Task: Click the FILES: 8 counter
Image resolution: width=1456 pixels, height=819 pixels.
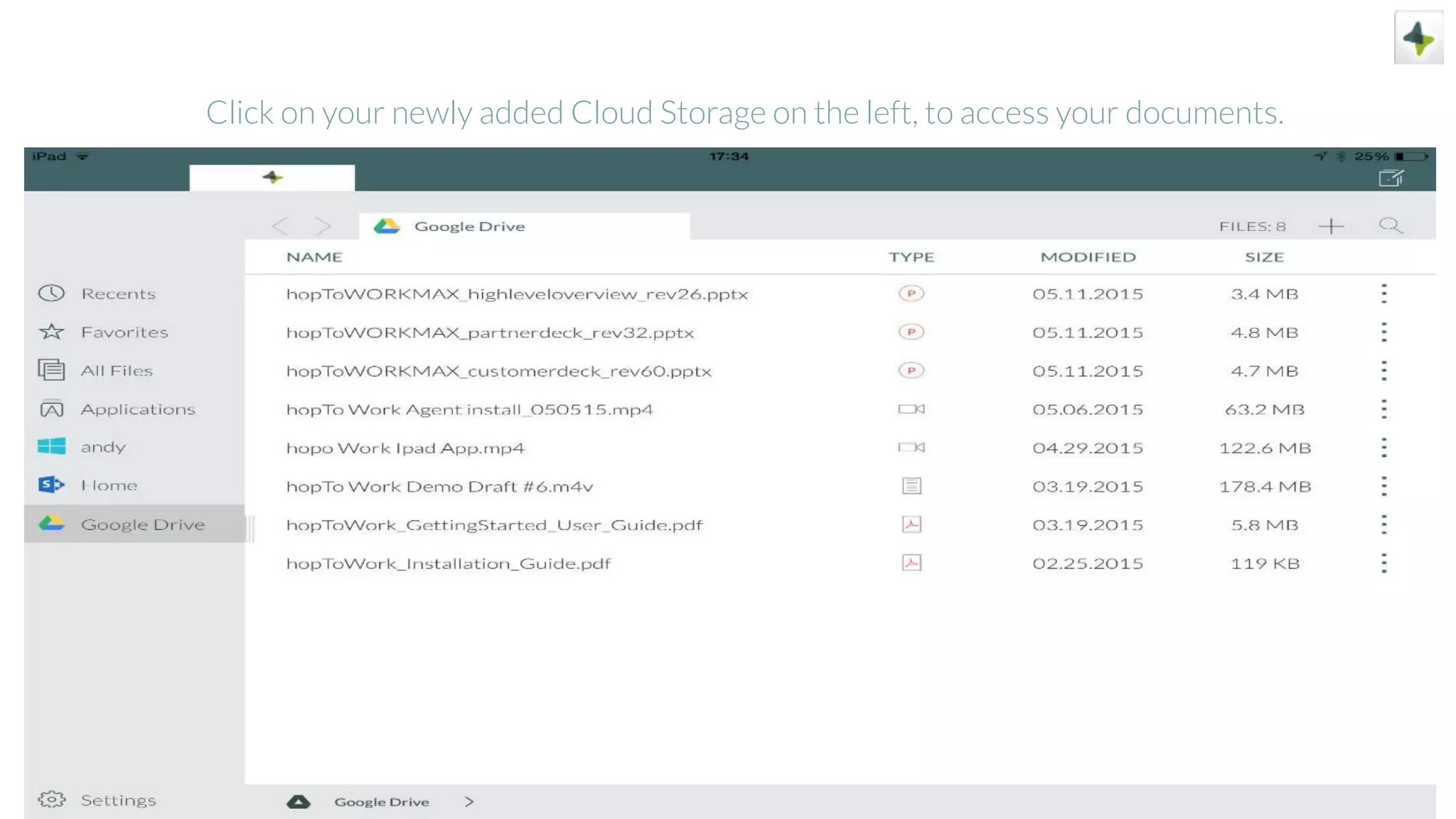Action: (1253, 227)
